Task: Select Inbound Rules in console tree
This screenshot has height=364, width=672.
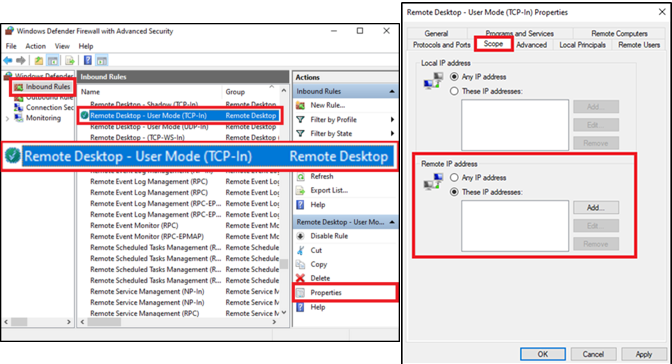Action: (x=47, y=87)
